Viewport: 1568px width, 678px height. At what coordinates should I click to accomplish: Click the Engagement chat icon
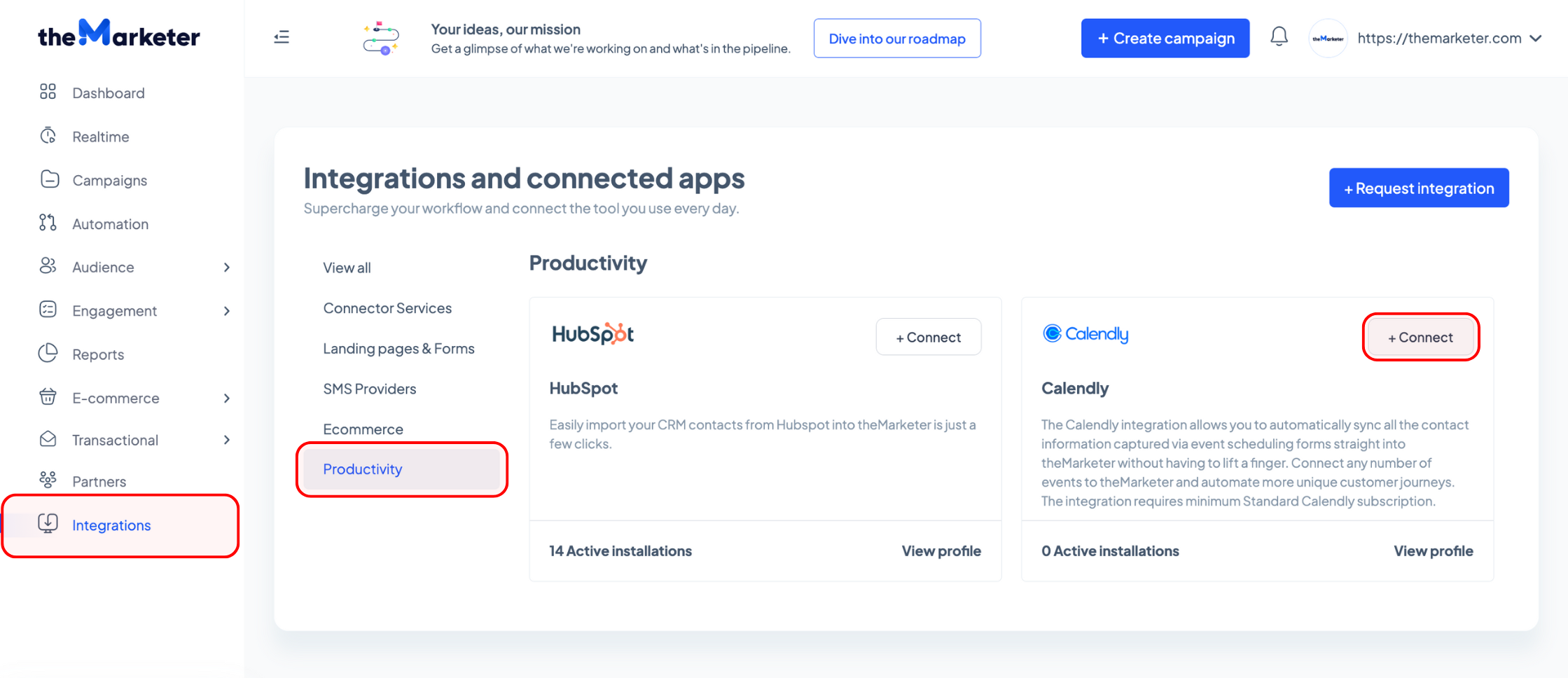pyautogui.click(x=48, y=310)
